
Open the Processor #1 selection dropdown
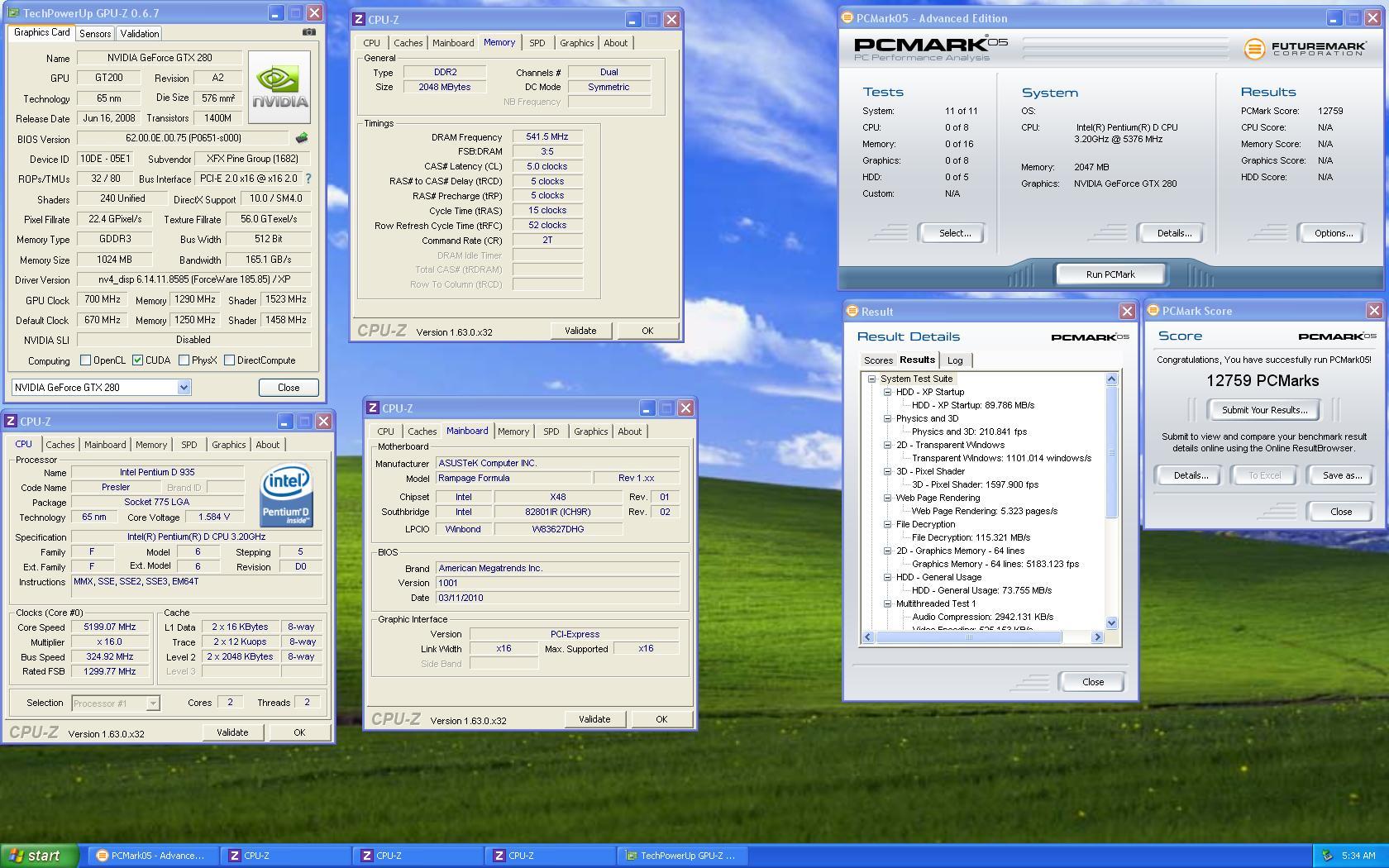click(153, 703)
